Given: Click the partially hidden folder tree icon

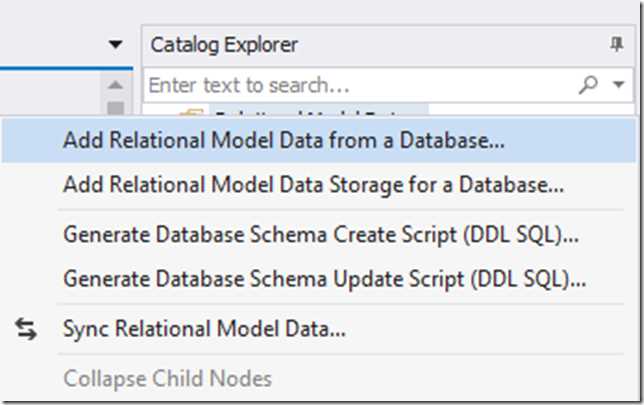Looking at the screenshot, I should [191, 112].
